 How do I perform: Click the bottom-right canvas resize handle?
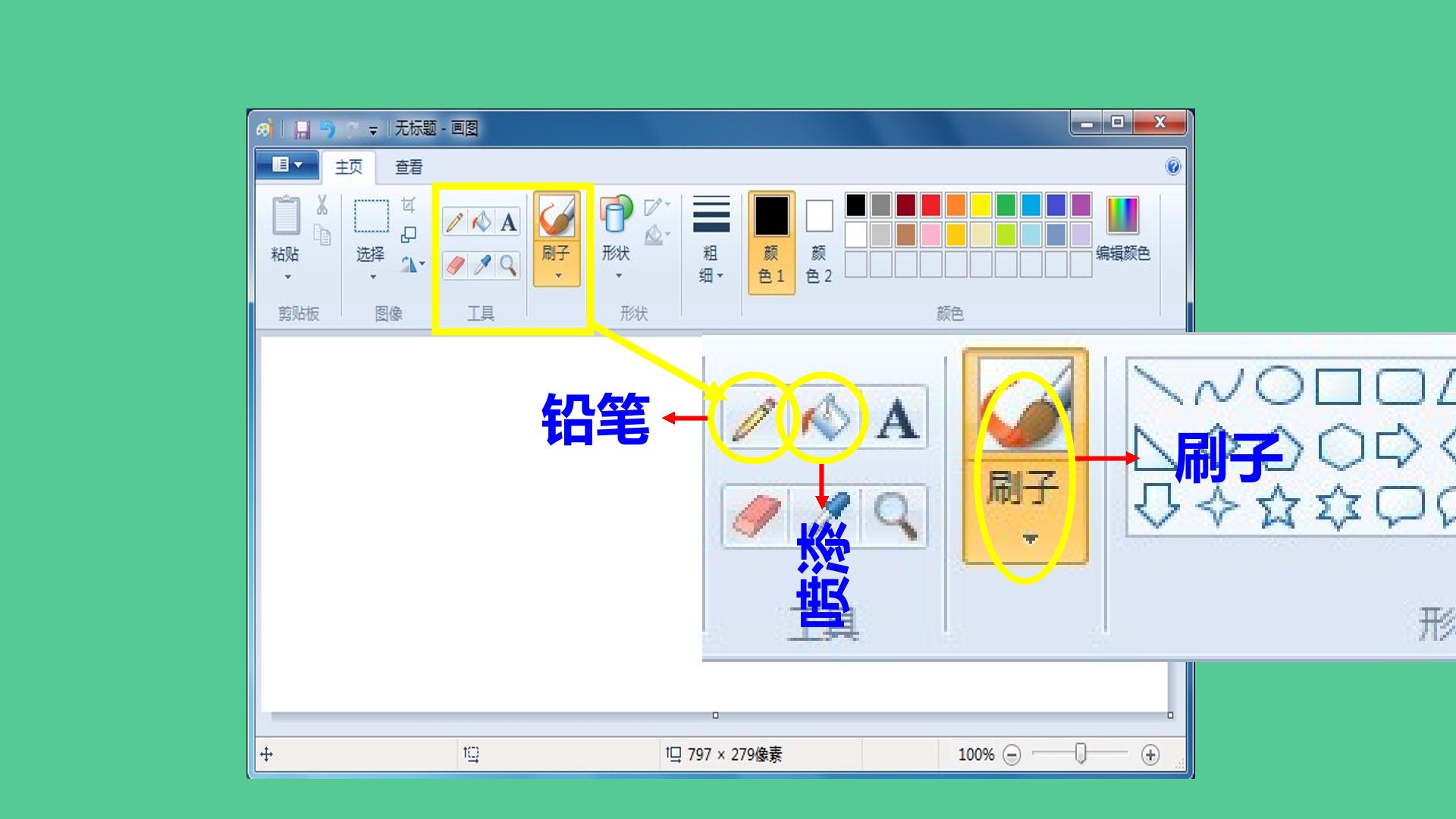1170,715
